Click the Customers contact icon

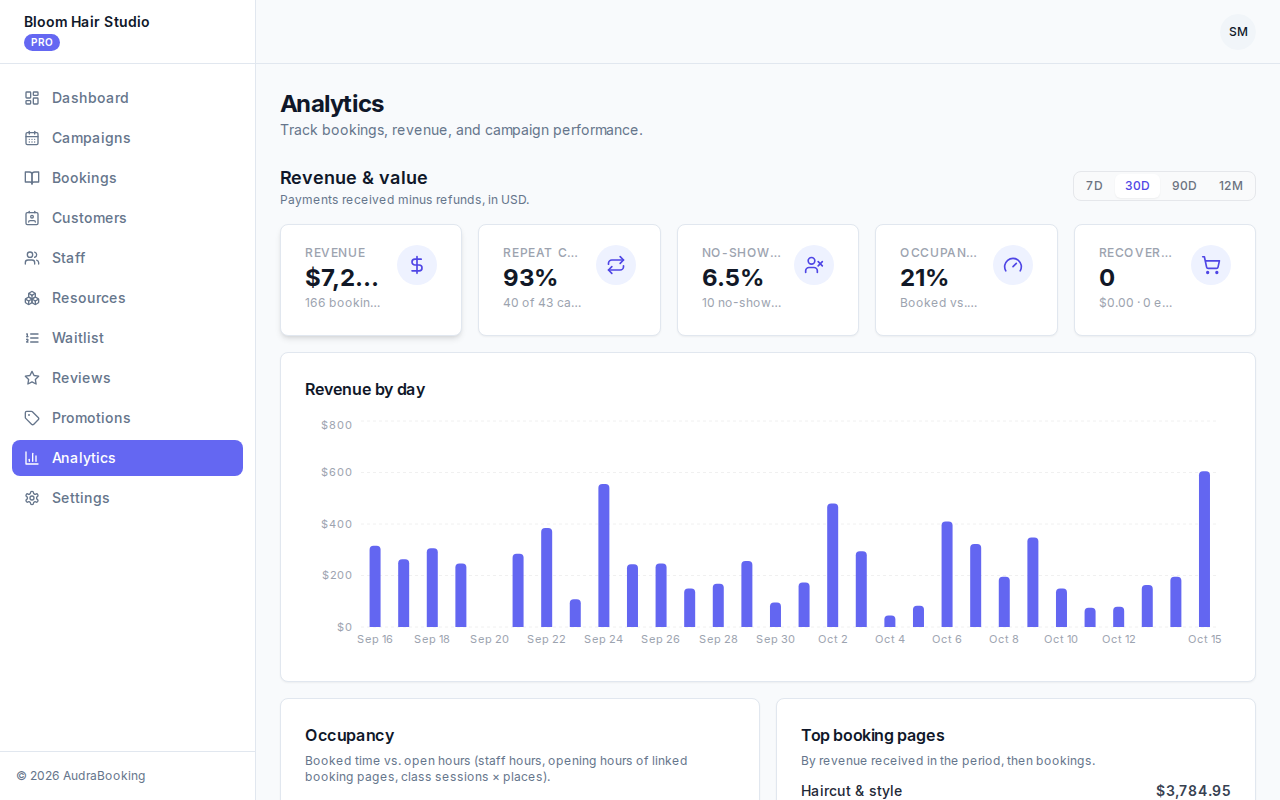point(32,218)
